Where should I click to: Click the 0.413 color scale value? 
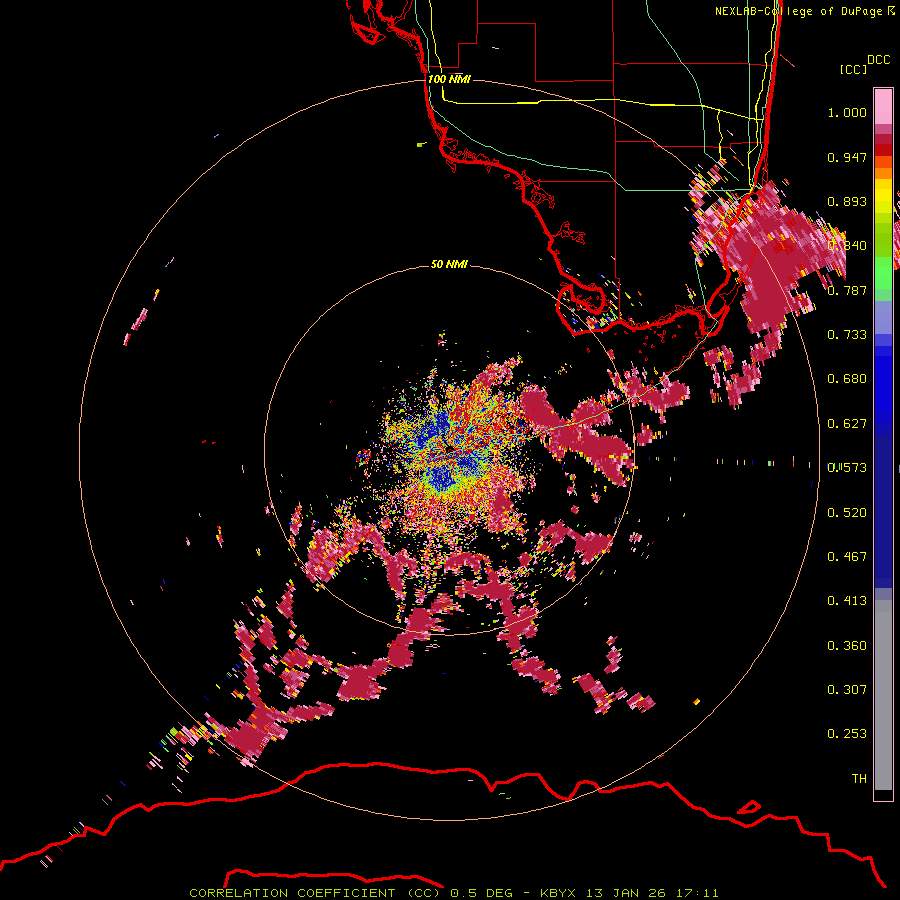click(847, 601)
